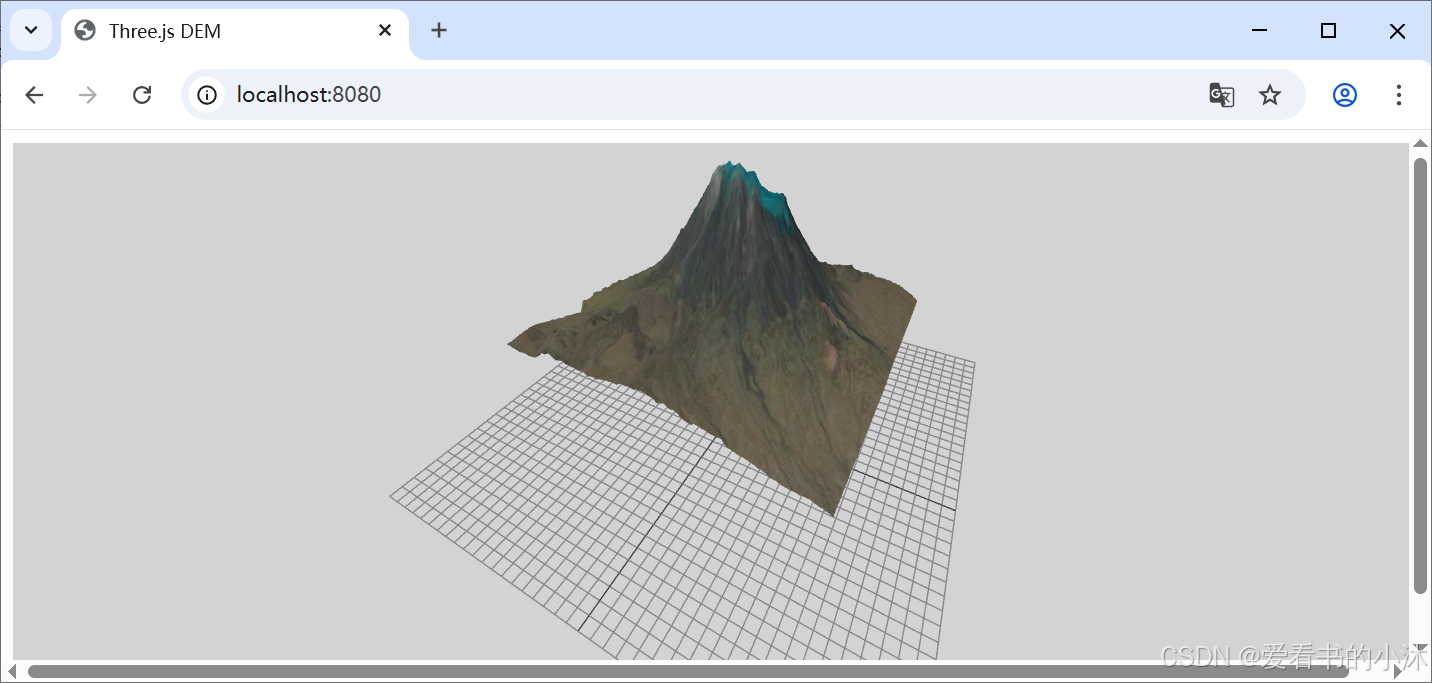Go back to previous page

pos(35,95)
